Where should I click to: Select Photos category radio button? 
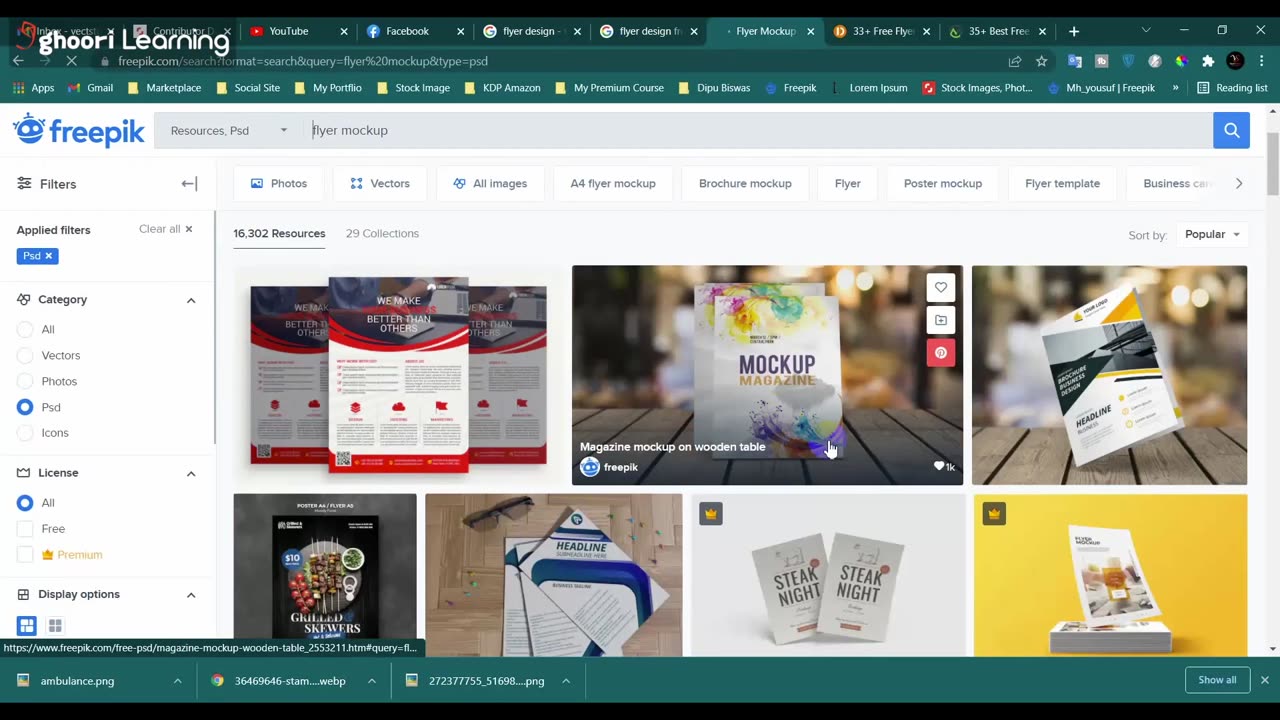[x=25, y=381]
